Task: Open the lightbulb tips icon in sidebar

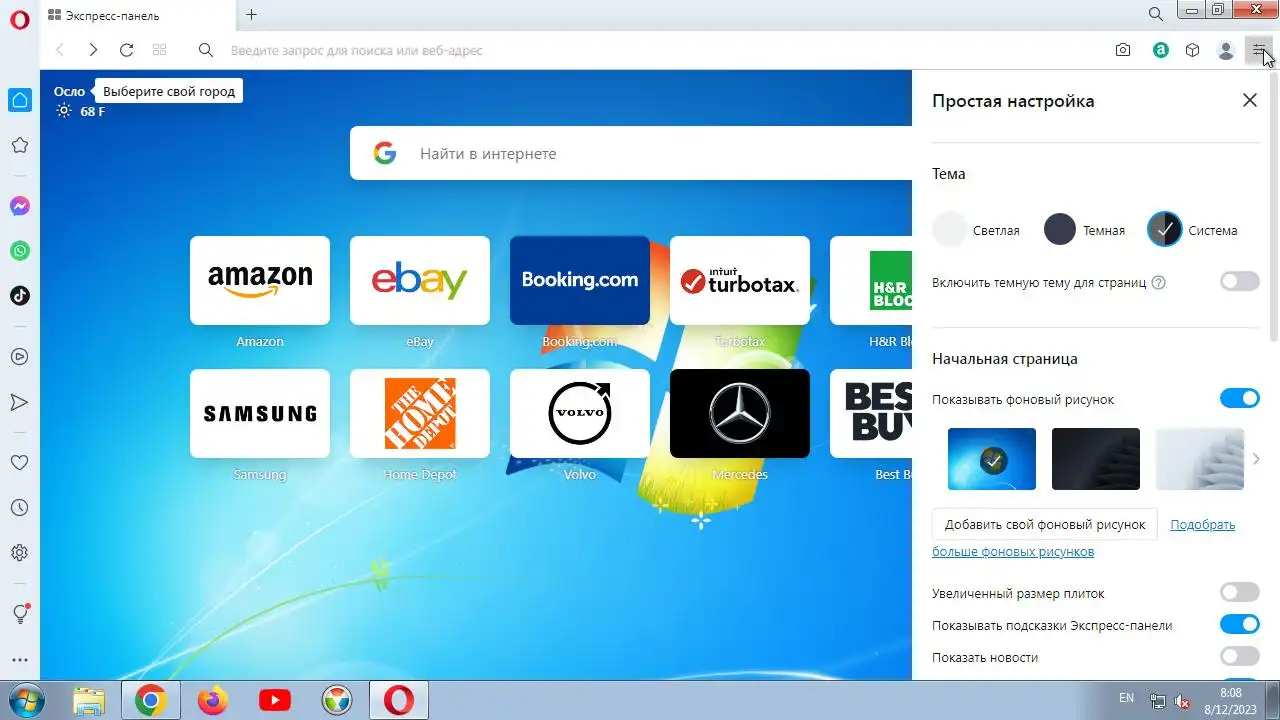Action: [x=19, y=614]
